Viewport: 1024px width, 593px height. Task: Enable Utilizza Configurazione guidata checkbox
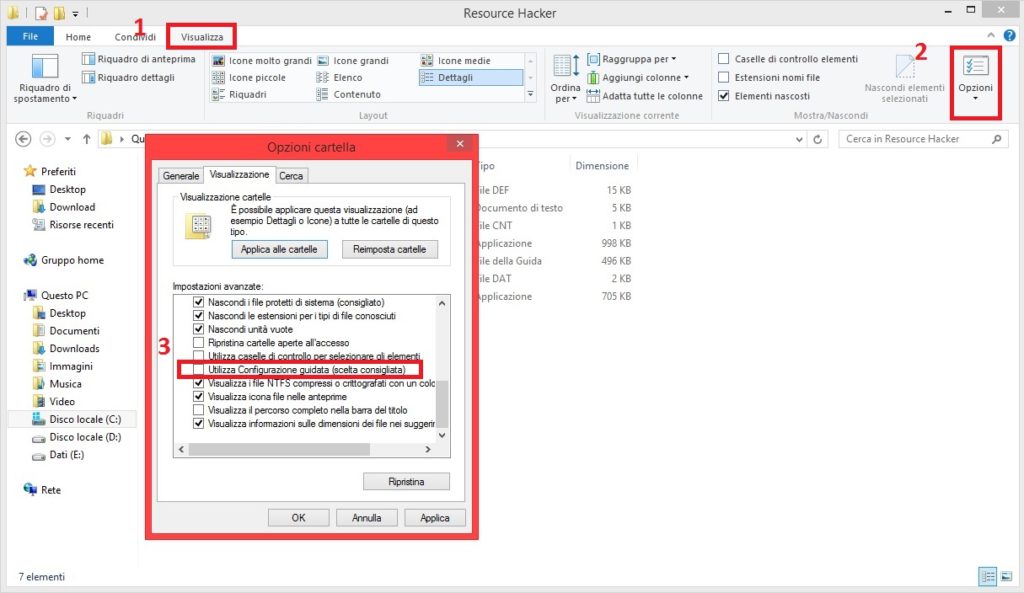pos(198,370)
